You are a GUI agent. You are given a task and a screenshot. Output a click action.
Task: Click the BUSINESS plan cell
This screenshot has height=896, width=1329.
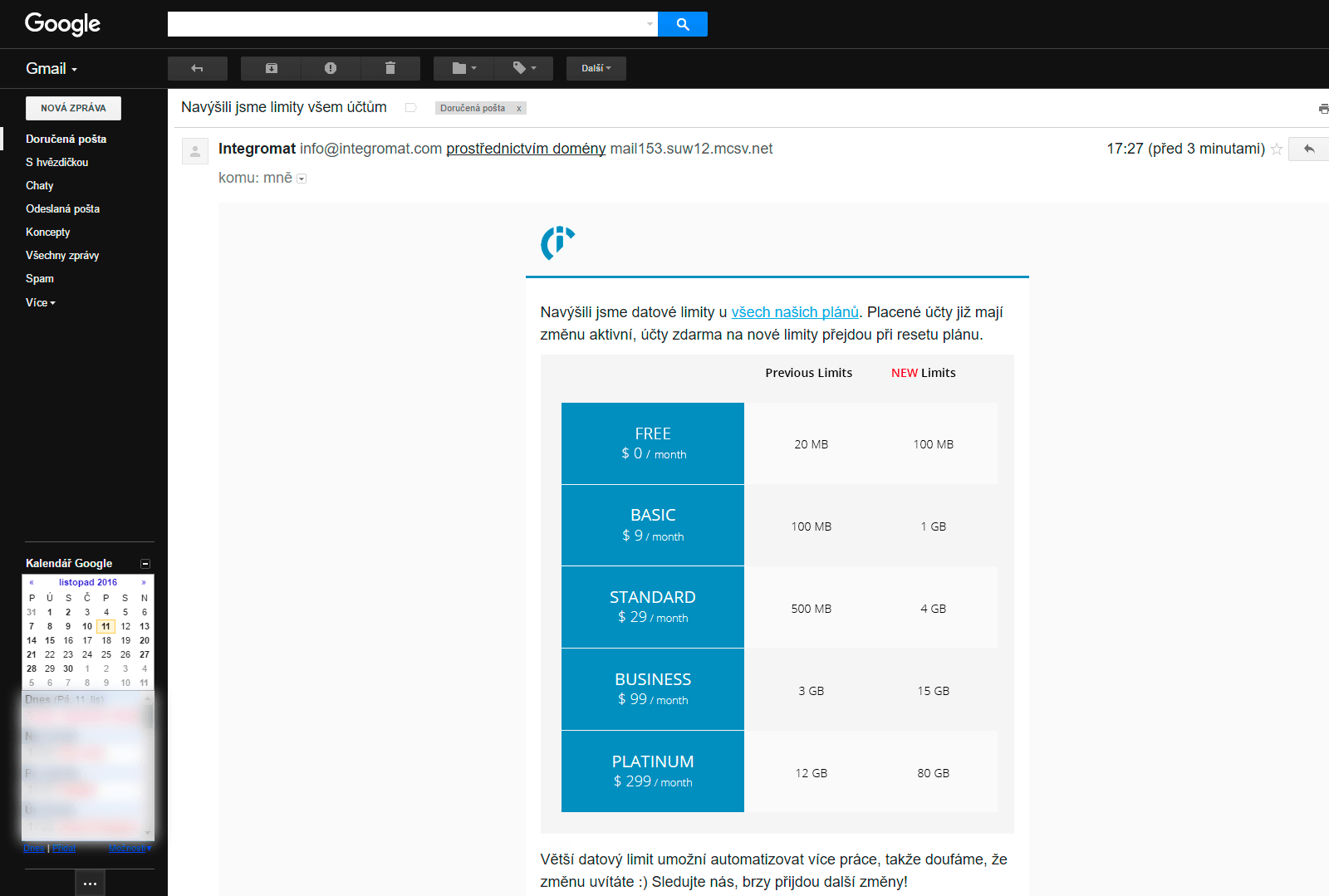pyautogui.click(x=653, y=689)
